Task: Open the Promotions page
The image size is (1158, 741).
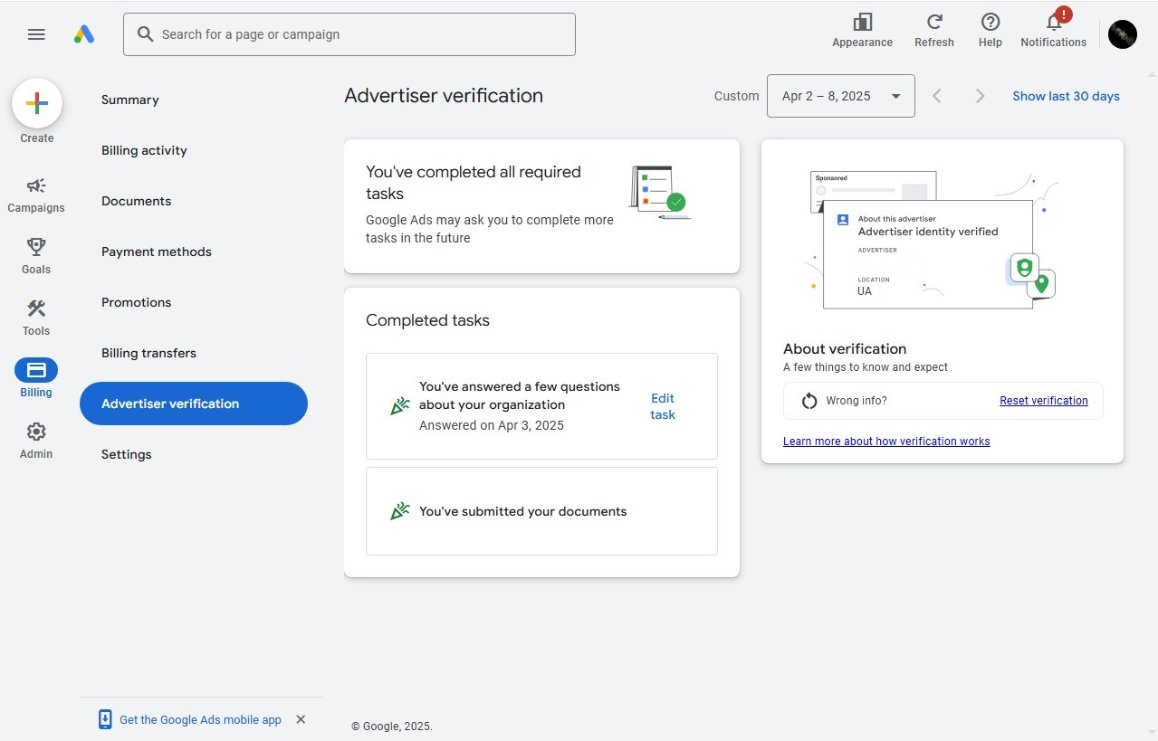Action: point(136,302)
